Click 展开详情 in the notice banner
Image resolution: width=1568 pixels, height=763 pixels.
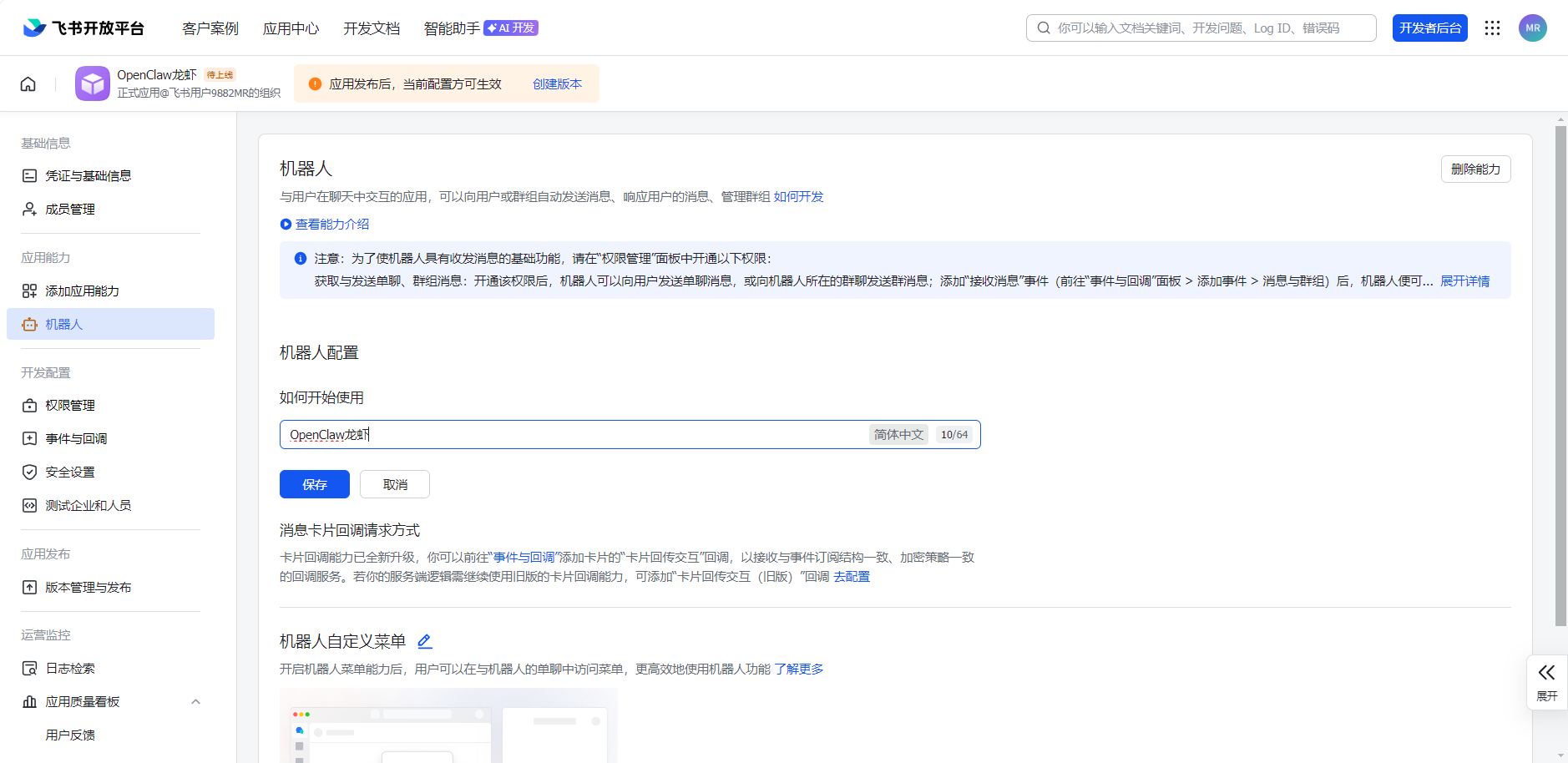pos(1465,280)
